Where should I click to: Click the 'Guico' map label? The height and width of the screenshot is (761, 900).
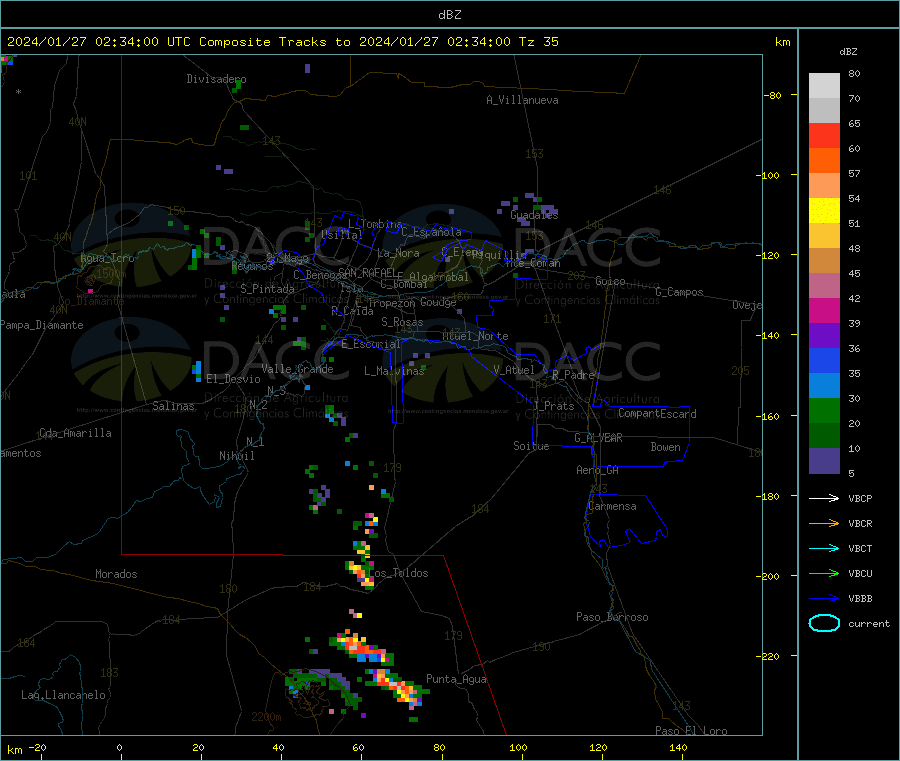pyautogui.click(x=610, y=281)
